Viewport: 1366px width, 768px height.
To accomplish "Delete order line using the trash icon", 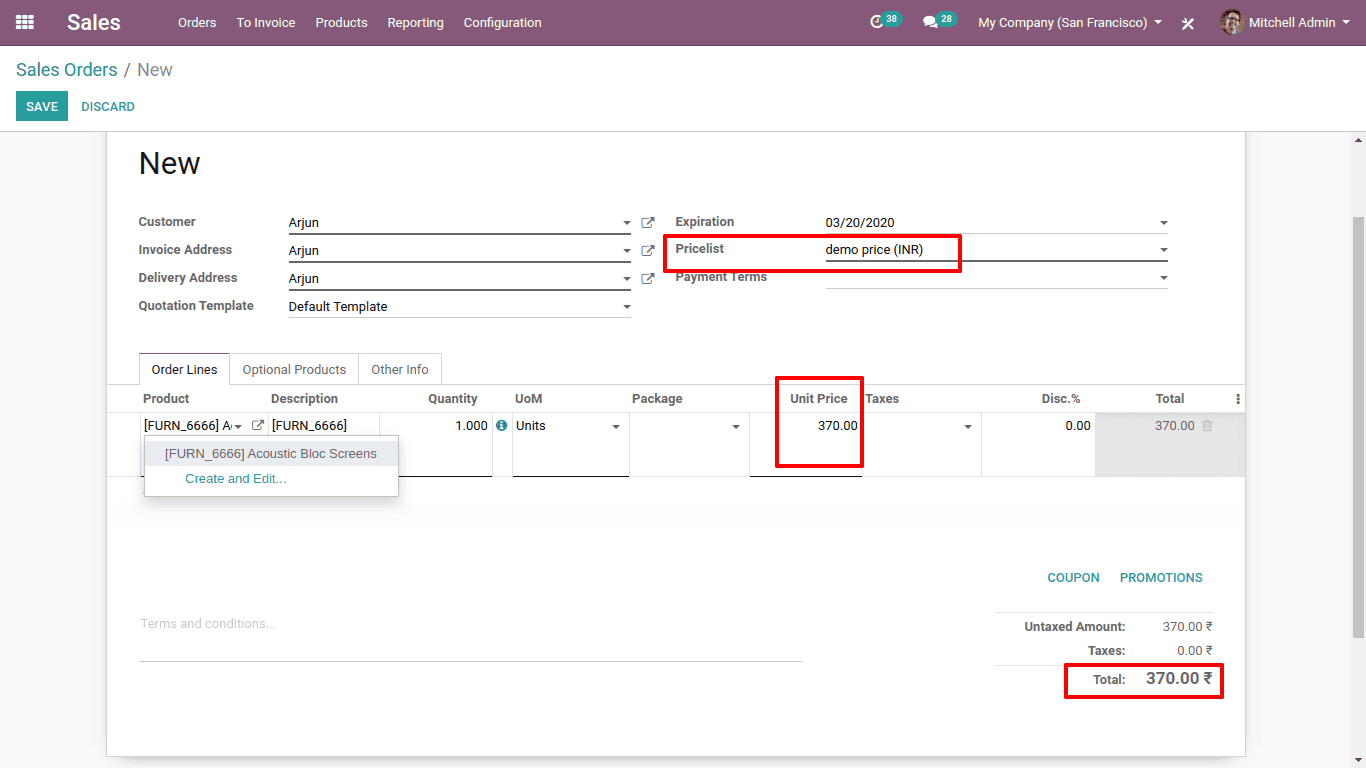I will 1207,426.
